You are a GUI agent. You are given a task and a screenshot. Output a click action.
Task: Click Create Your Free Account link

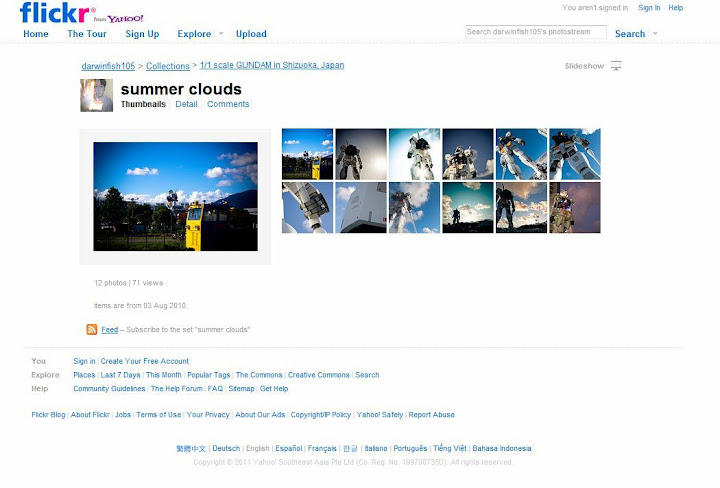tap(145, 361)
